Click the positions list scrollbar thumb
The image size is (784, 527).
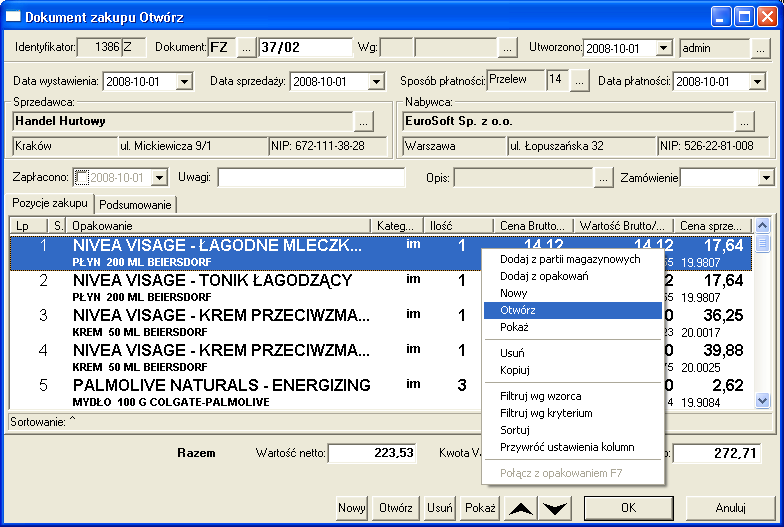point(762,244)
